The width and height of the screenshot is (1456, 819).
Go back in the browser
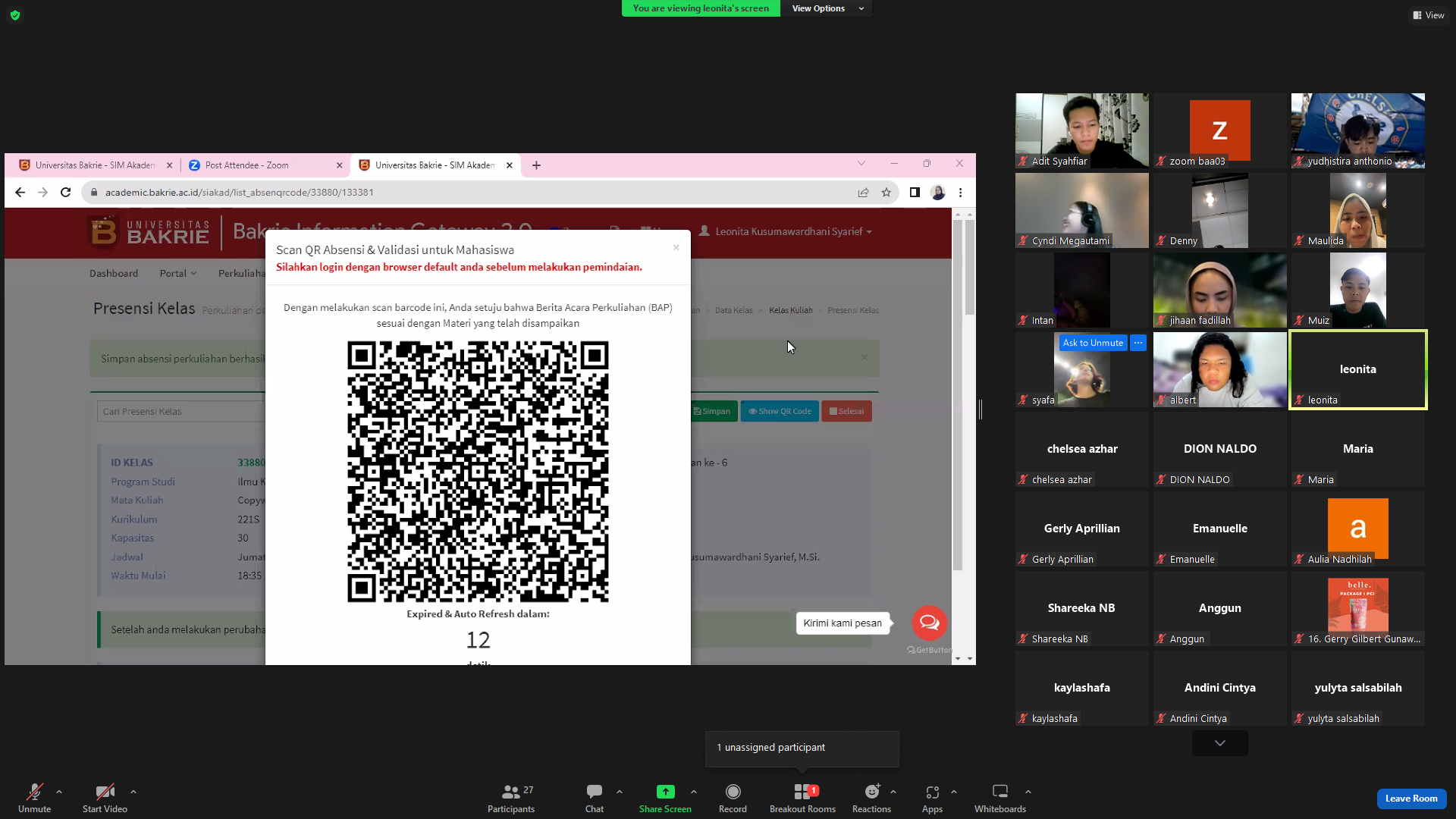tap(20, 193)
